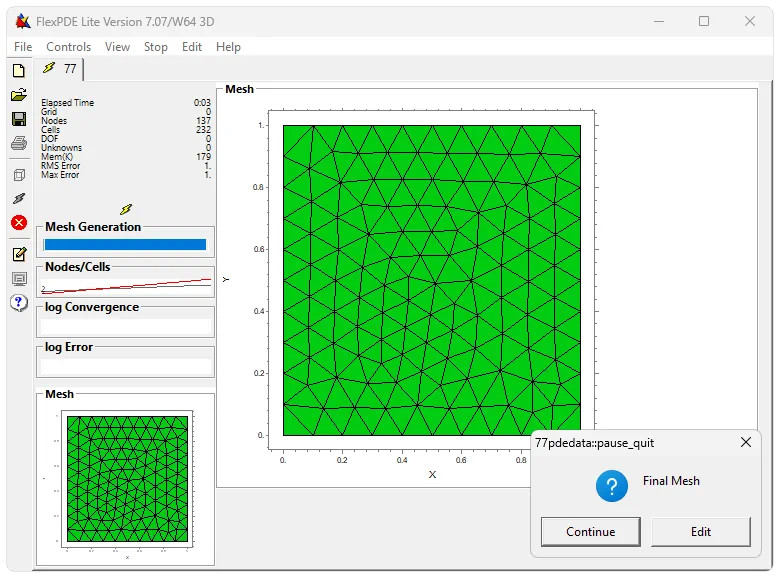Image resolution: width=781 pixels, height=577 pixels.
Task: Close the FlexPDE Lite window
Action: click(x=750, y=21)
